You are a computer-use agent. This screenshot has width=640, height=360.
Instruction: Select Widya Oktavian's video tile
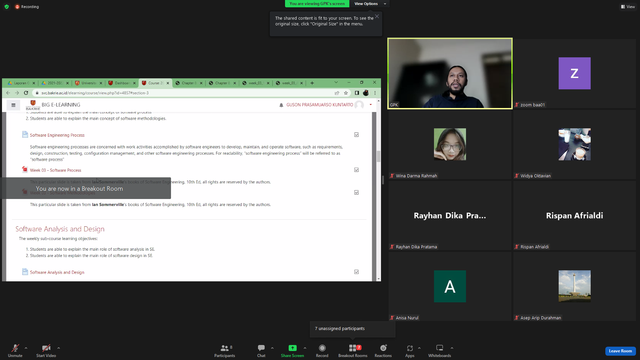point(574,144)
